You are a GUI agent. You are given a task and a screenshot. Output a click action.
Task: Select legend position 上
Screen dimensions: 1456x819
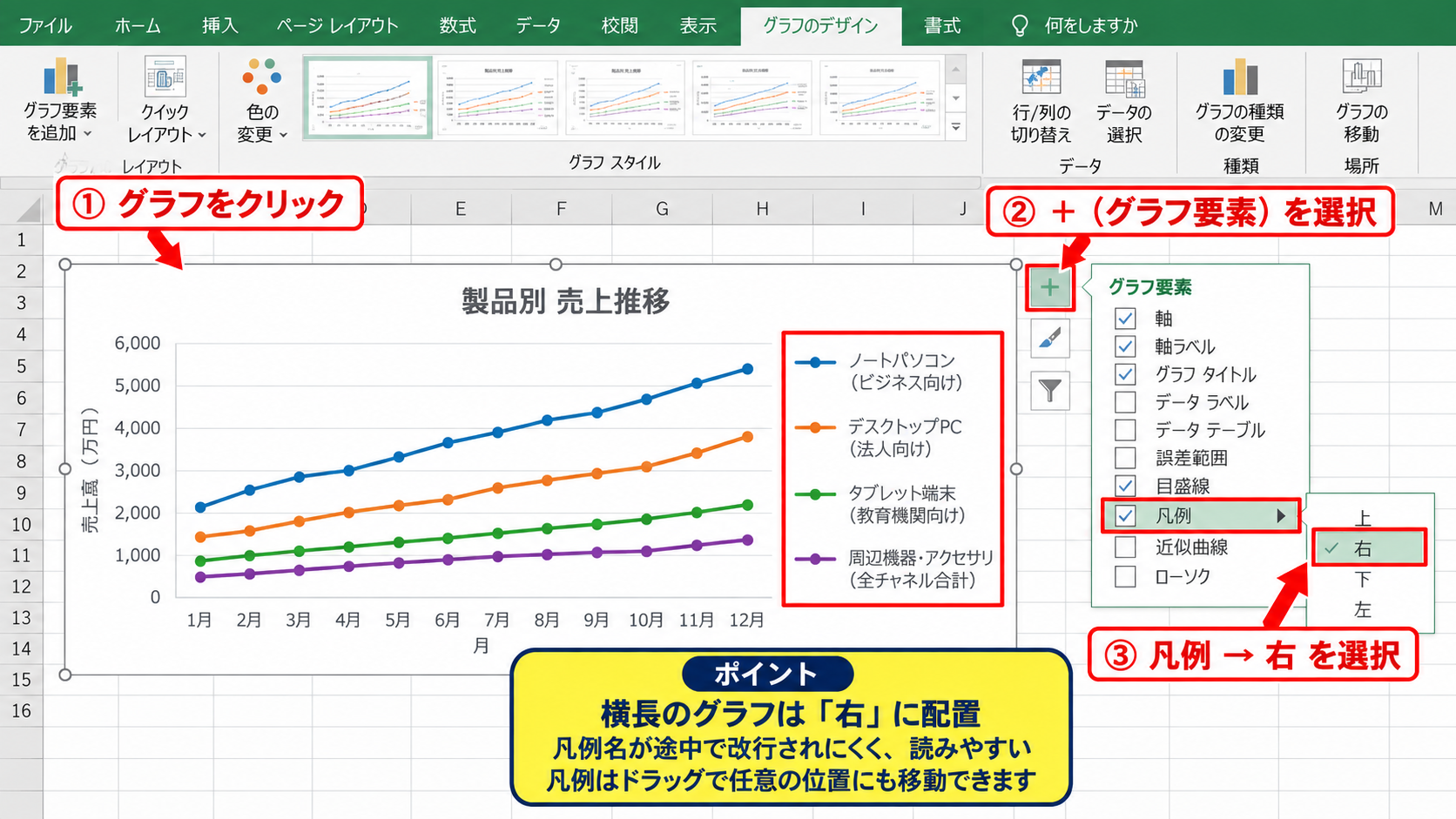(1363, 519)
